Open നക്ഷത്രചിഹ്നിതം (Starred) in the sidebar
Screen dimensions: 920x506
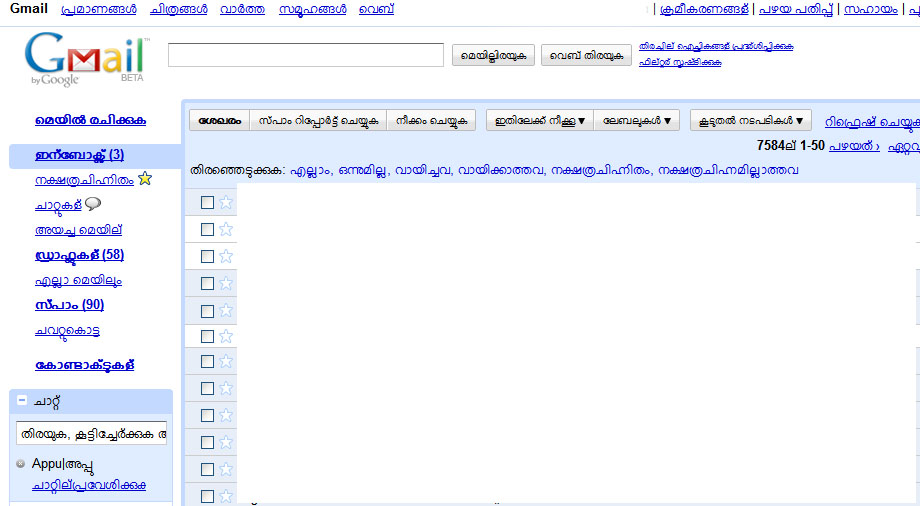[x=84, y=180]
